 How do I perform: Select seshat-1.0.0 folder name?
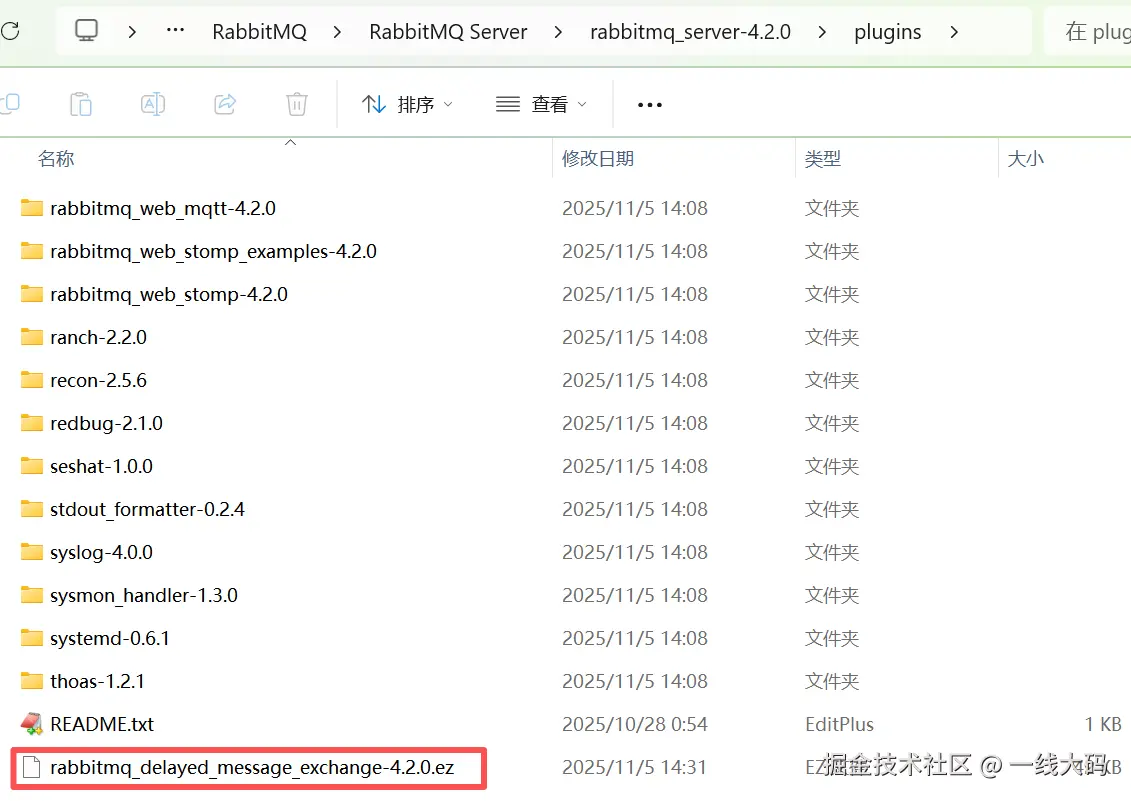tap(101, 466)
